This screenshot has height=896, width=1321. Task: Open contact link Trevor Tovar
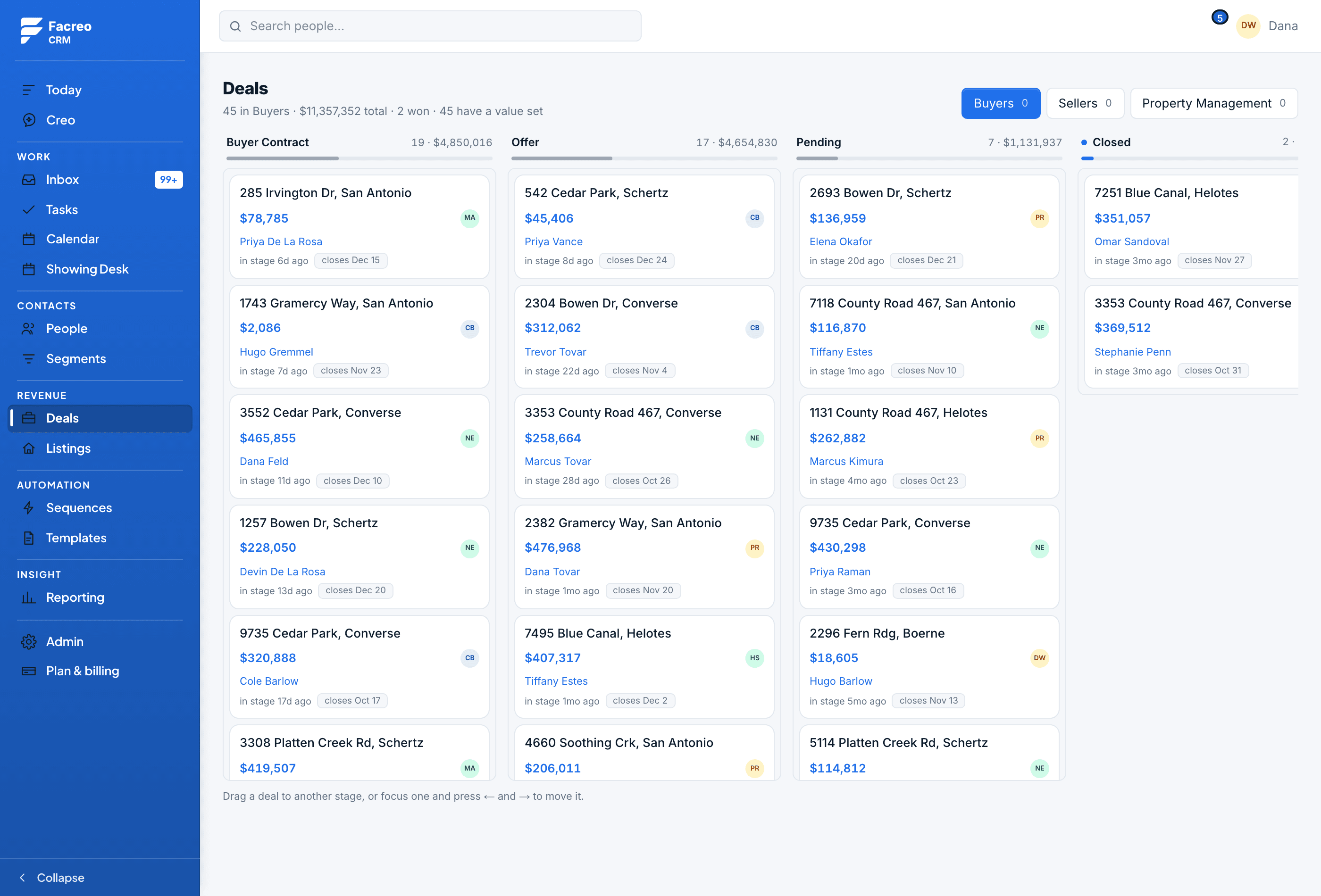tap(555, 352)
